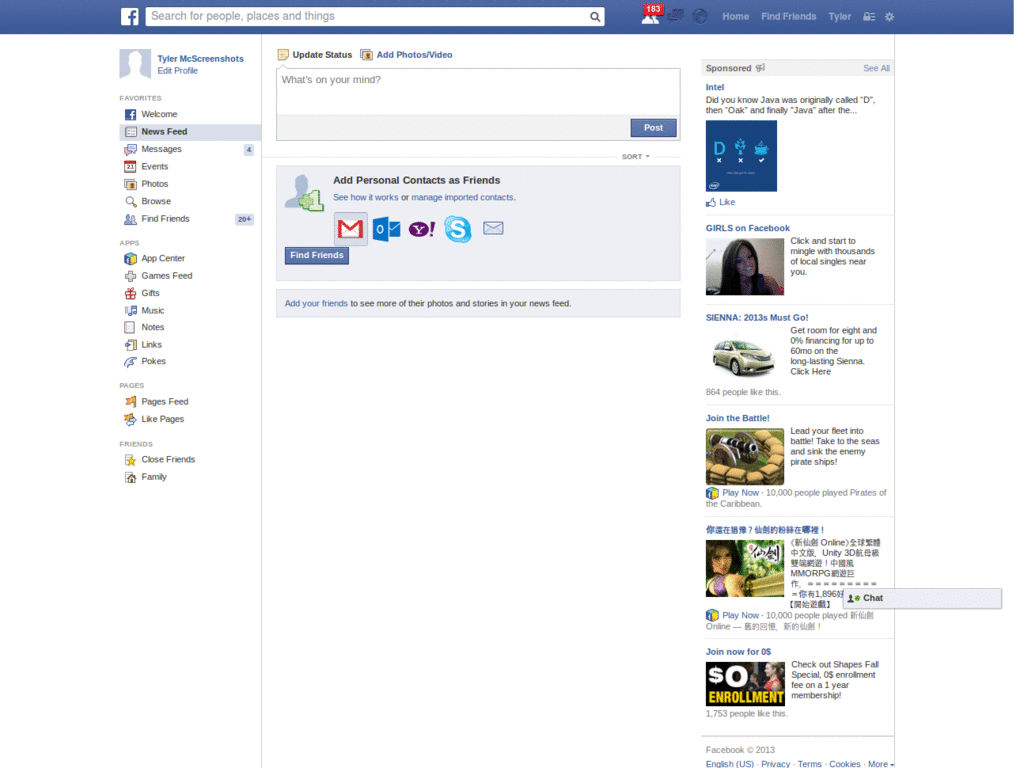The height and width of the screenshot is (768, 1024).
Task: Click See All in Sponsored
Action: click(x=876, y=68)
